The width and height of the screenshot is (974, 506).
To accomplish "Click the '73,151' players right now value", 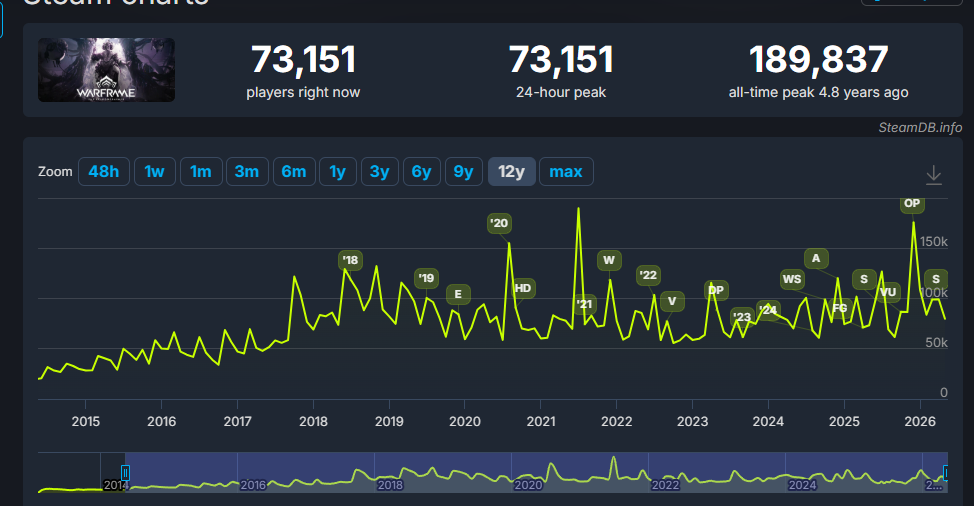I will tap(304, 60).
